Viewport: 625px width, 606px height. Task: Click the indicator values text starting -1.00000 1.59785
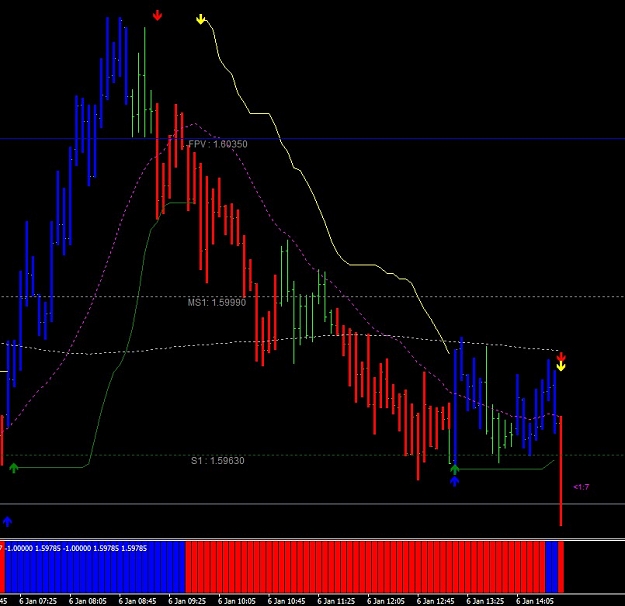coord(77,548)
